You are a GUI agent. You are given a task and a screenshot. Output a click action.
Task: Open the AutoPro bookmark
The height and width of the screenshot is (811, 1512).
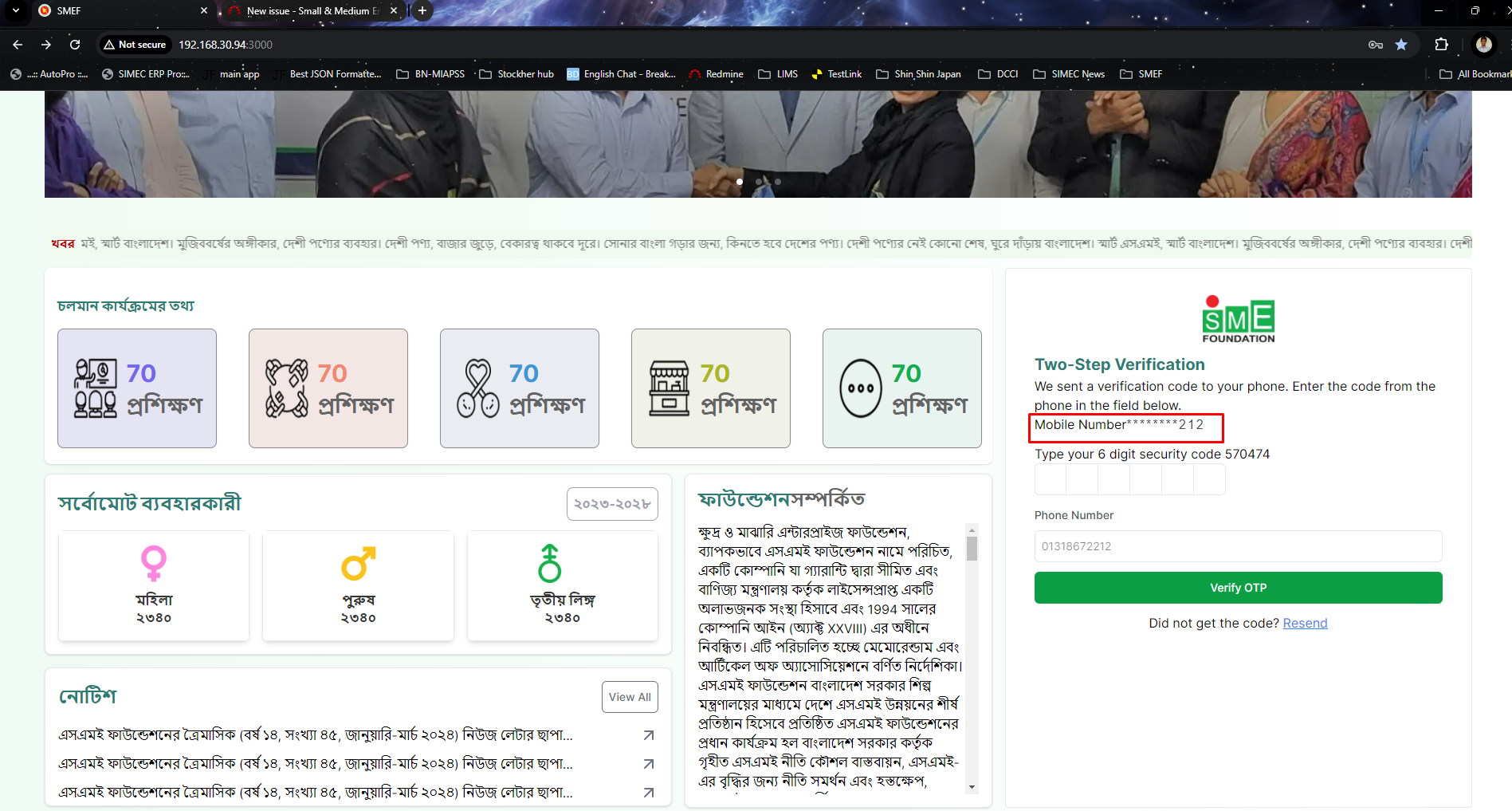(49, 74)
